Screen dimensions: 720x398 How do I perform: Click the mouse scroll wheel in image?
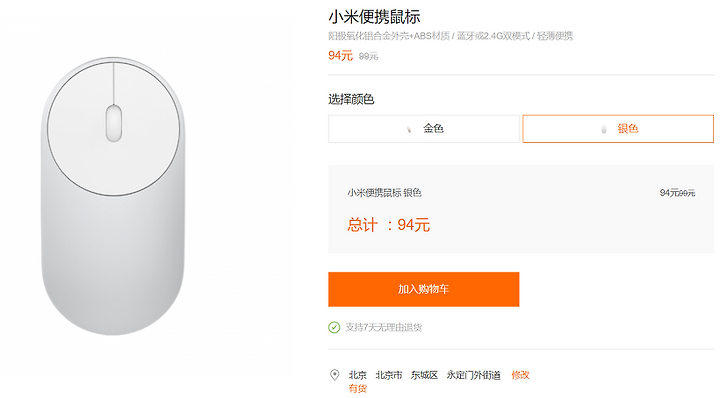(x=114, y=123)
